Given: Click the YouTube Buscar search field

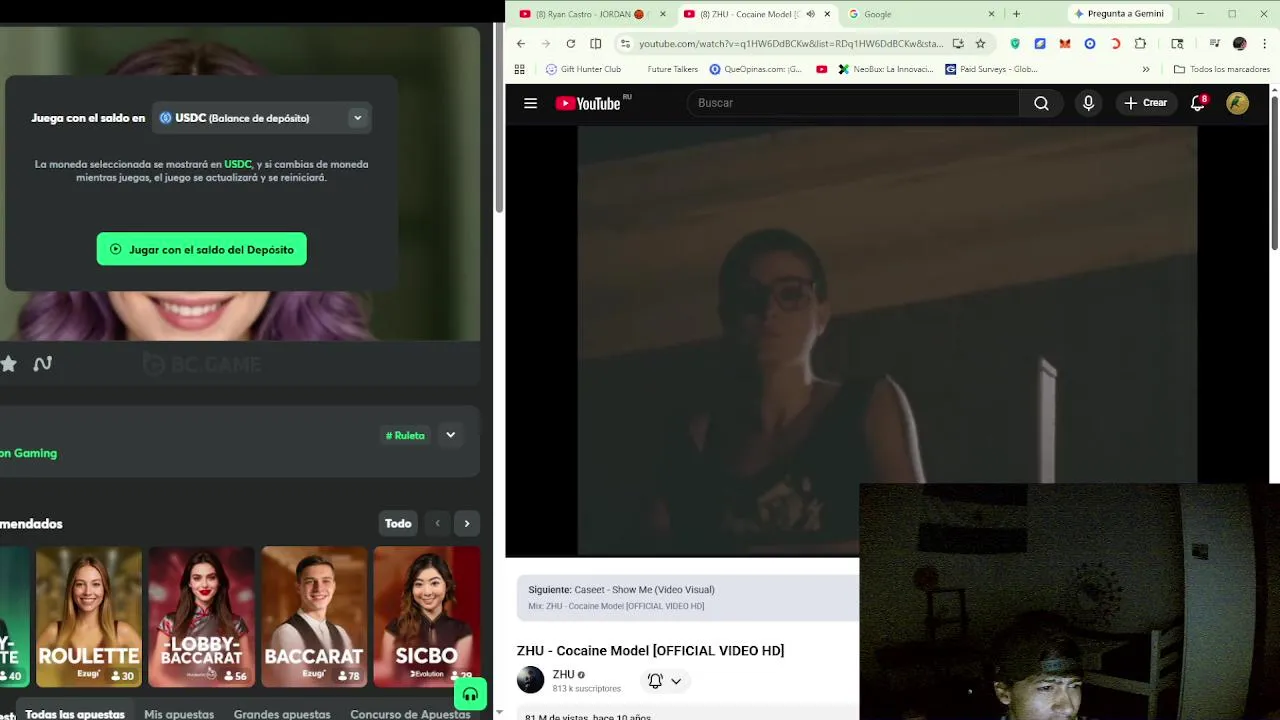Looking at the screenshot, I should click(853, 103).
